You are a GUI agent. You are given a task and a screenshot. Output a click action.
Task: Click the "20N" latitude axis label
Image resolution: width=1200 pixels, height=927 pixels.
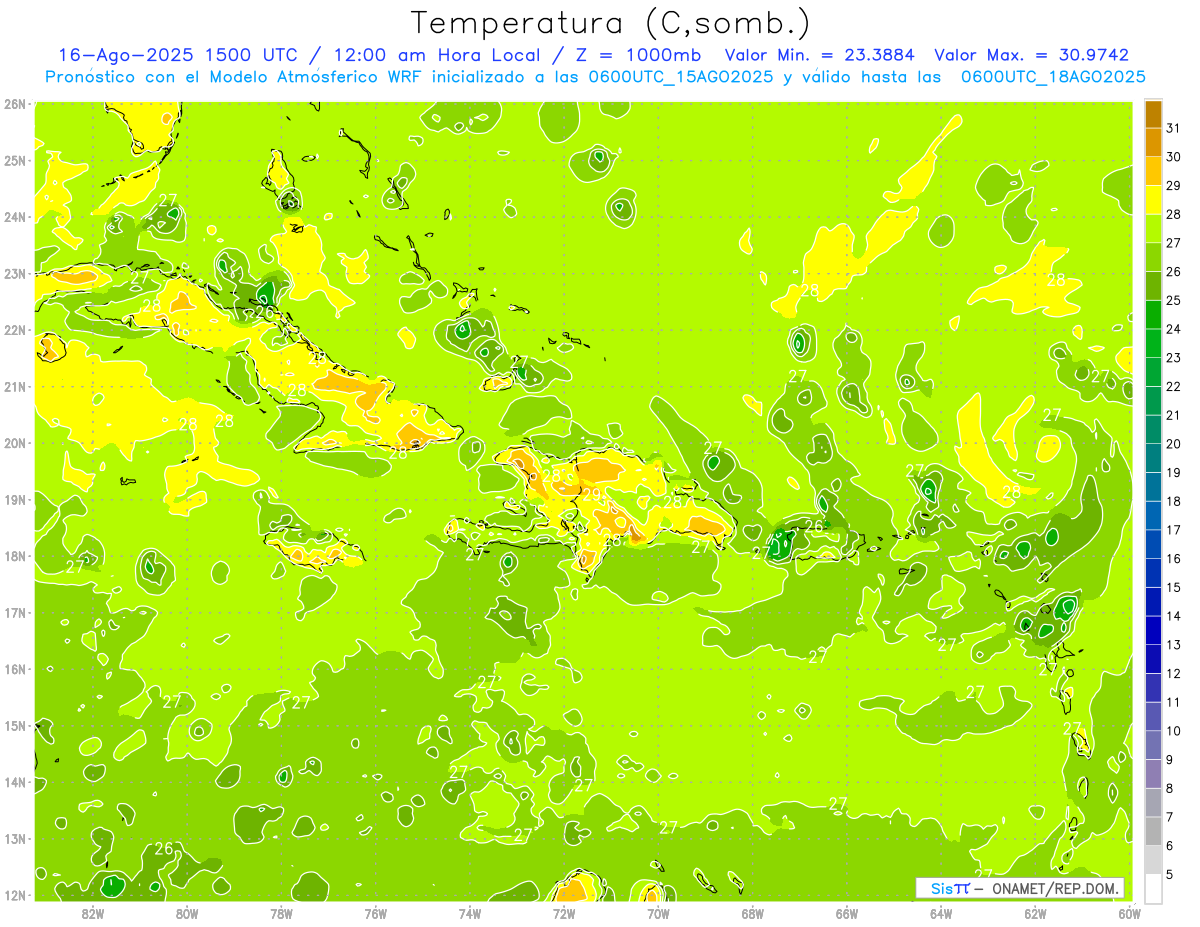tap(14, 443)
